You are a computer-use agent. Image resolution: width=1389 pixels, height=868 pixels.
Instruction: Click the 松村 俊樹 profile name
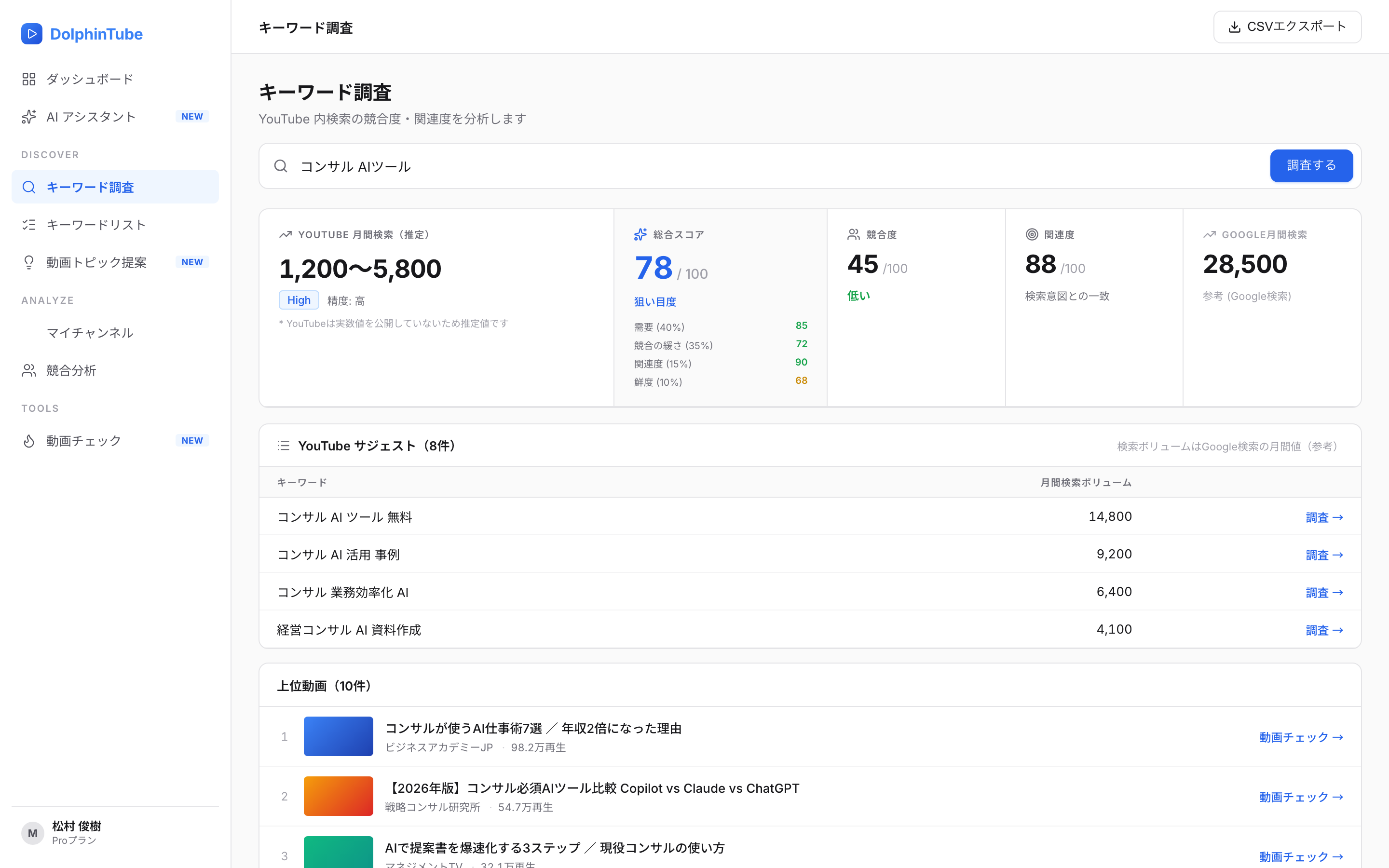coord(76,826)
